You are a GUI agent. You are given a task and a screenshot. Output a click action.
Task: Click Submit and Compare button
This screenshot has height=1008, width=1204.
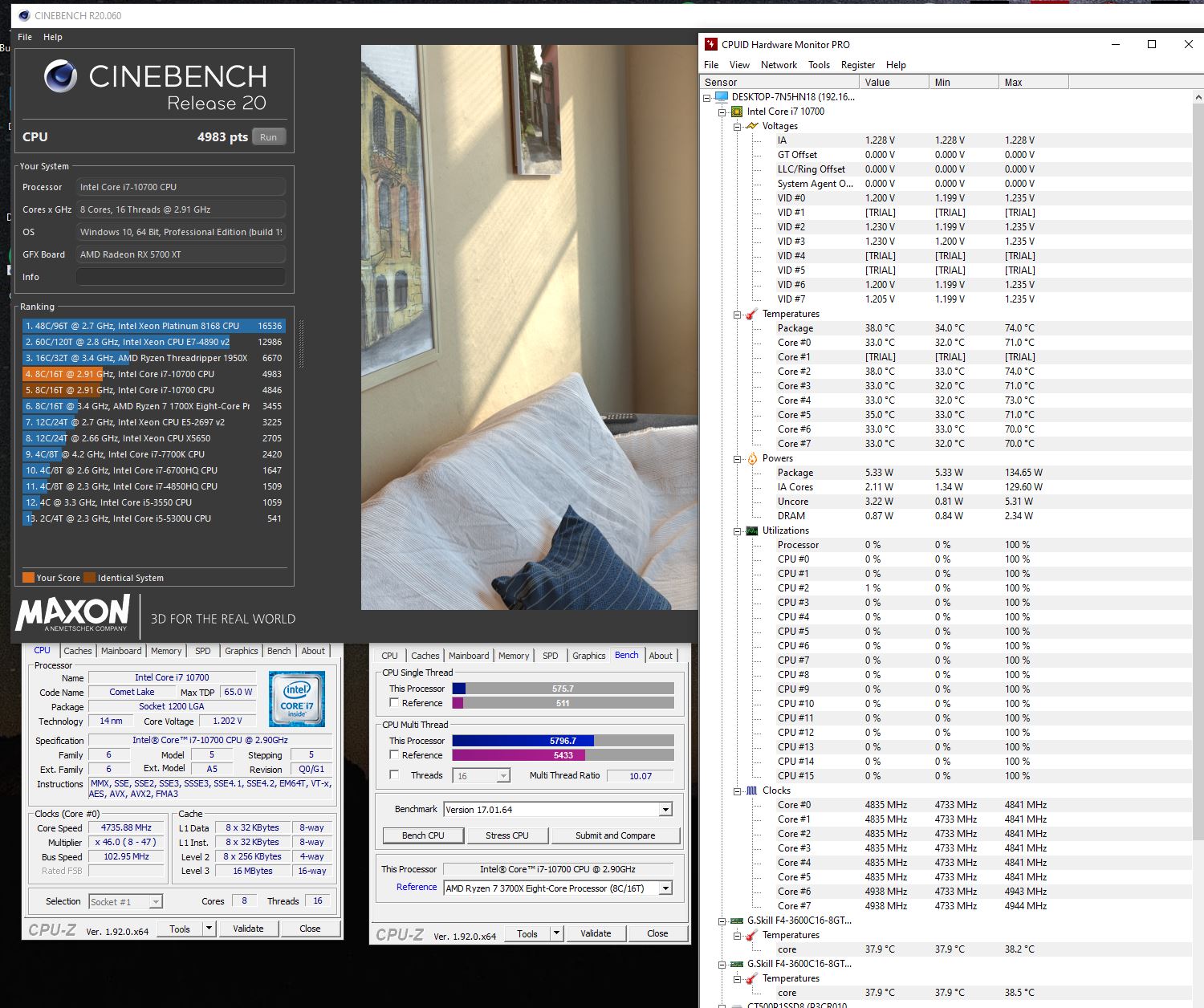click(616, 835)
